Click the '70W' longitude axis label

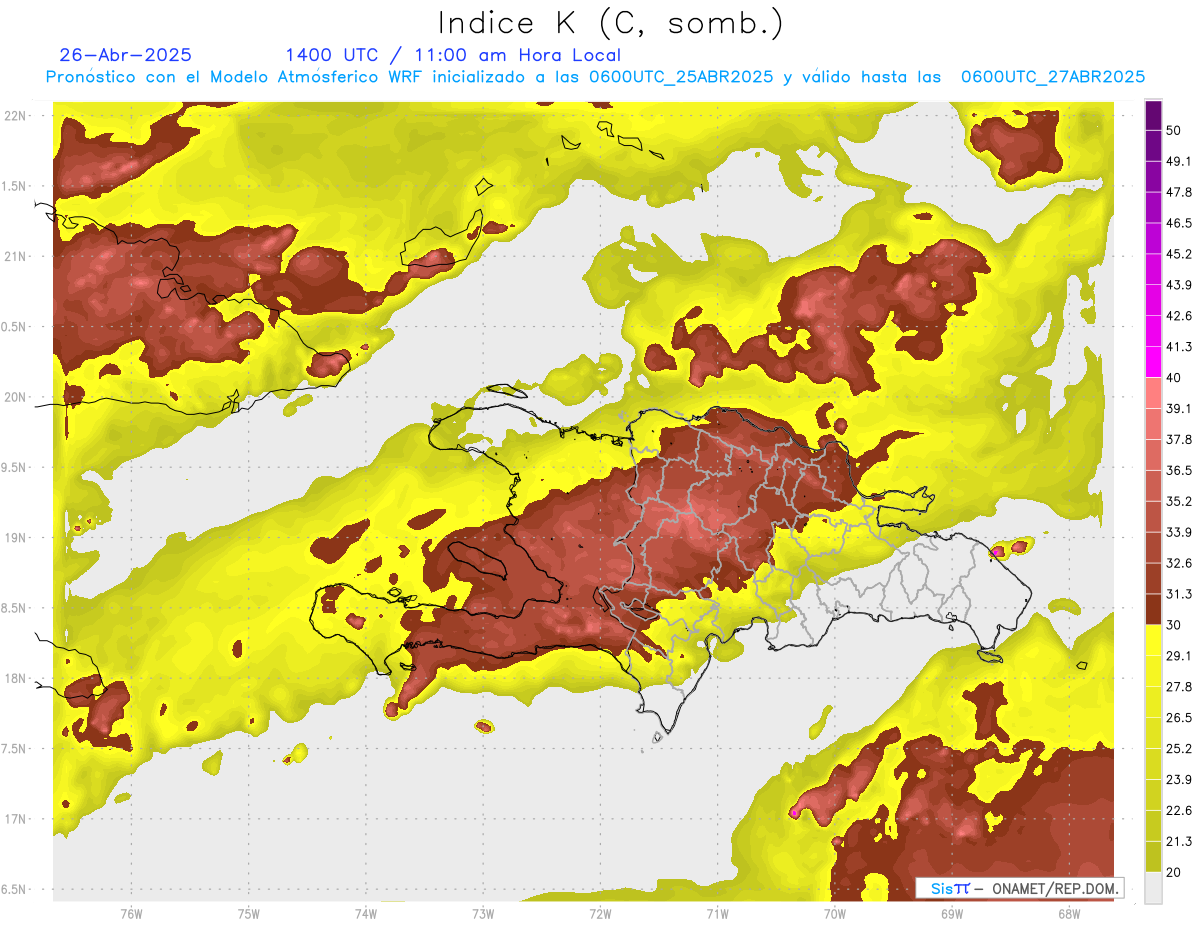click(x=834, y=914)
